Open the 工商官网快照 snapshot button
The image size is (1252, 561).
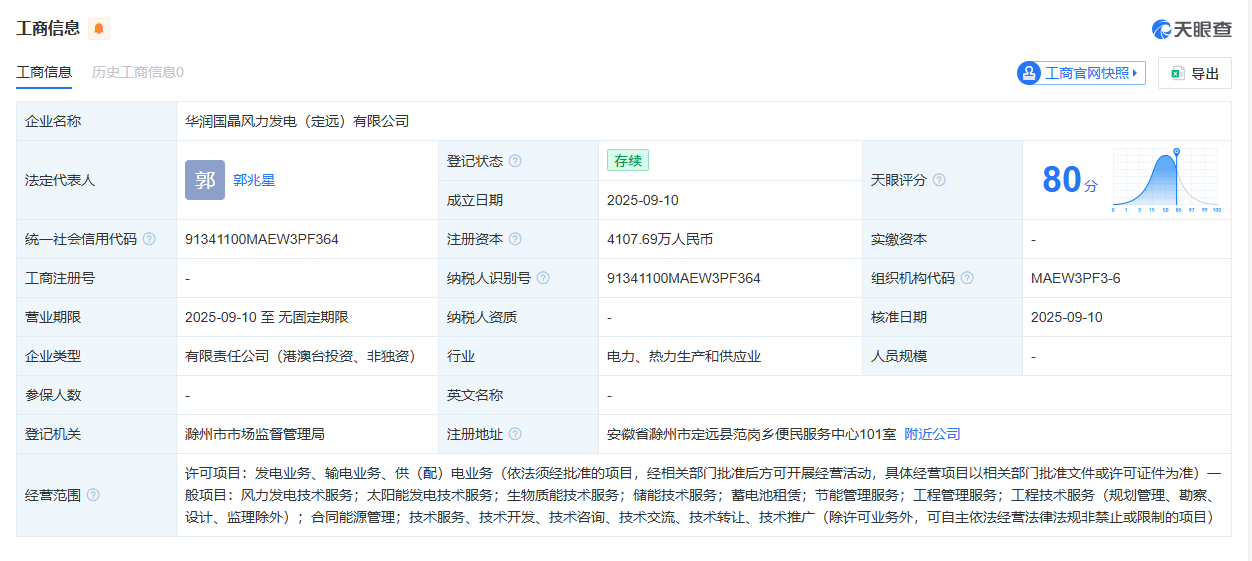(x=1081, y=73)
